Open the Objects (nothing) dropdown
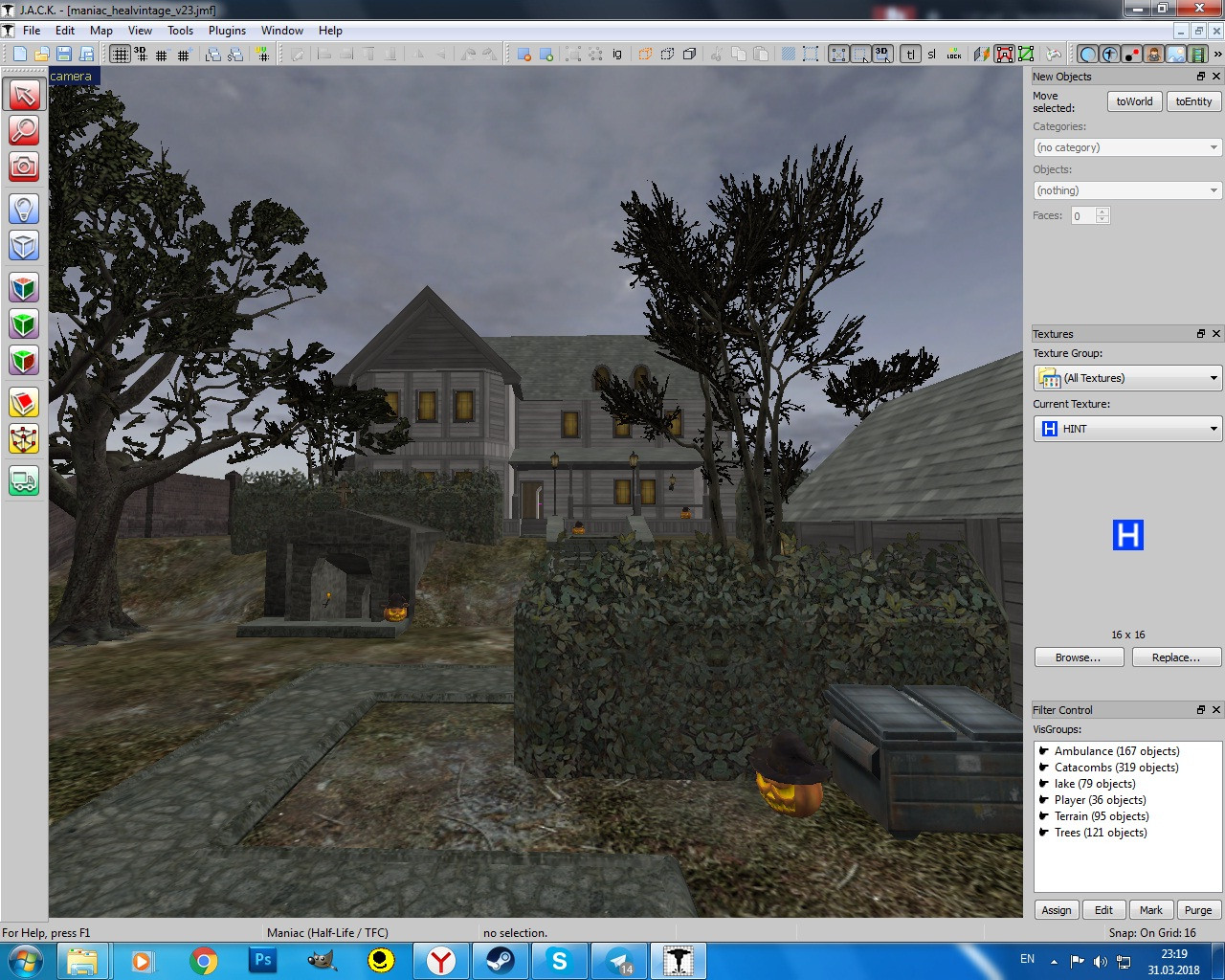Viewport: 1225px width, 980px height. [1127, 190]
